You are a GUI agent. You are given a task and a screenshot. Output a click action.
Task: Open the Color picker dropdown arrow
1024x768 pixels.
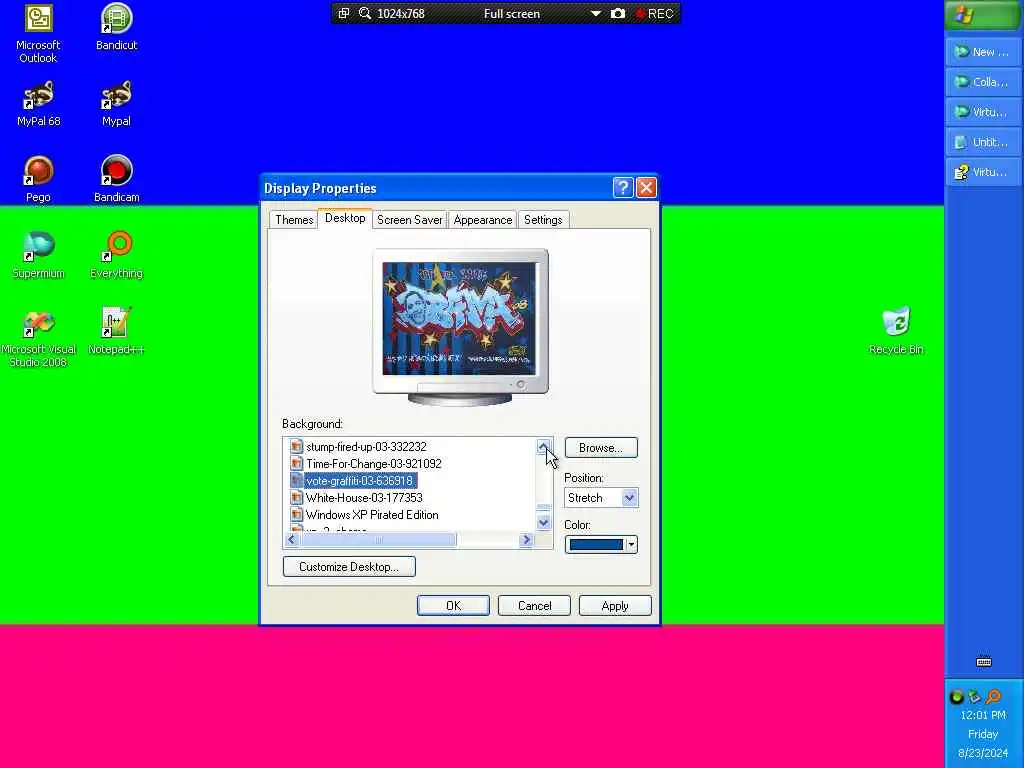631,545
